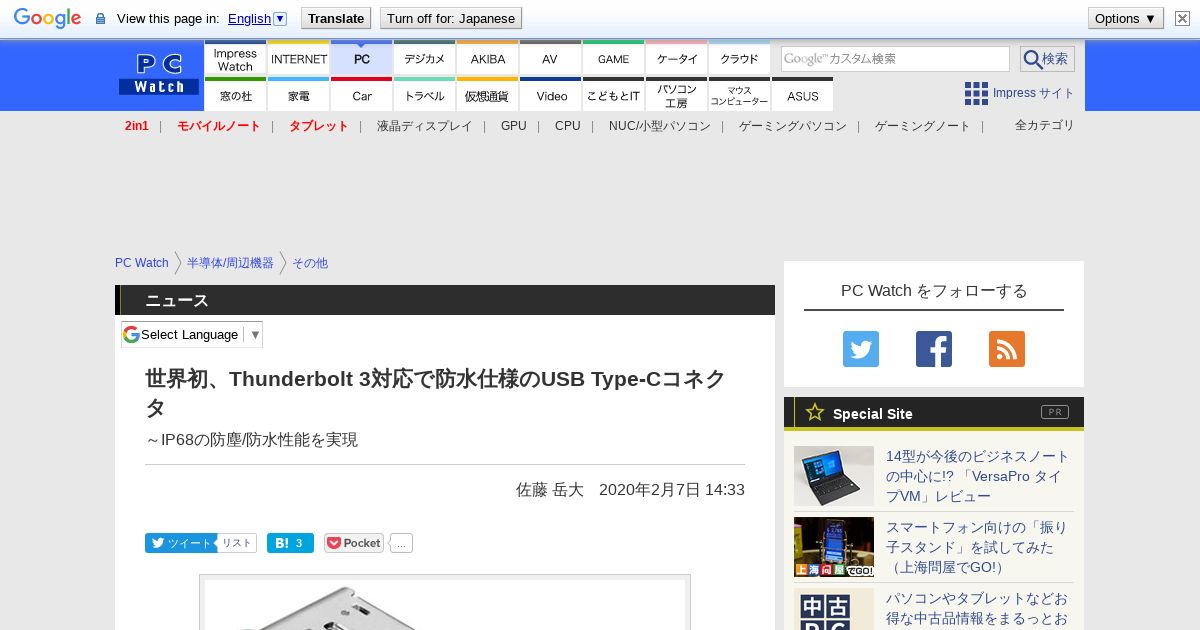Click the 検索 search button
The height and width of the screenshot is (630, 1200).
1047,59
